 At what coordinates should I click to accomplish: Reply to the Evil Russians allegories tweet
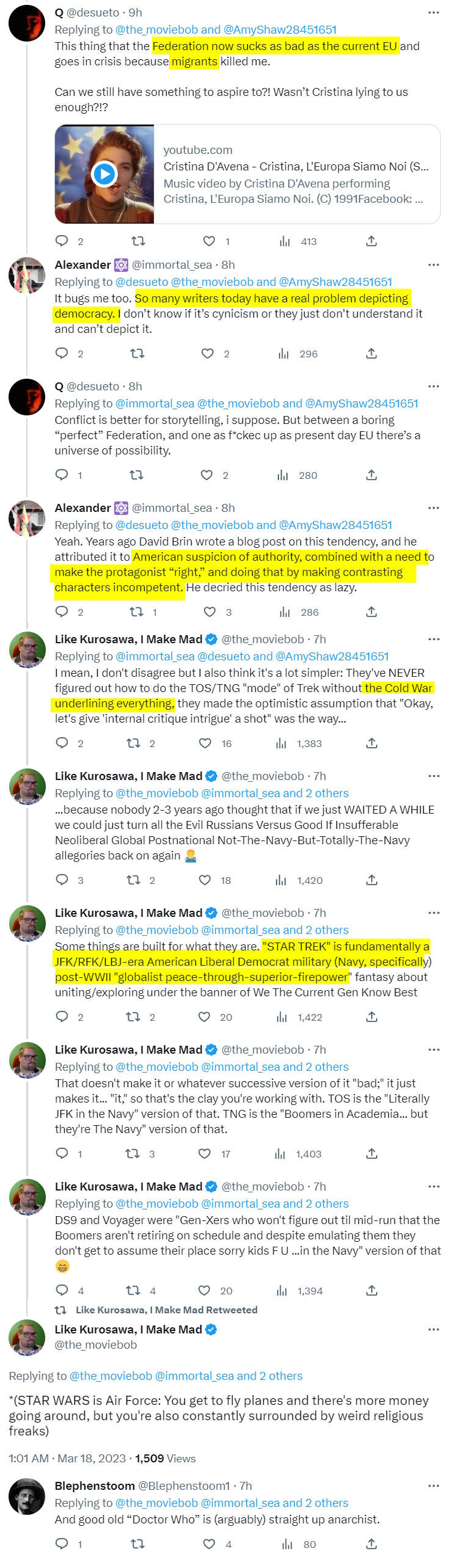62,880
